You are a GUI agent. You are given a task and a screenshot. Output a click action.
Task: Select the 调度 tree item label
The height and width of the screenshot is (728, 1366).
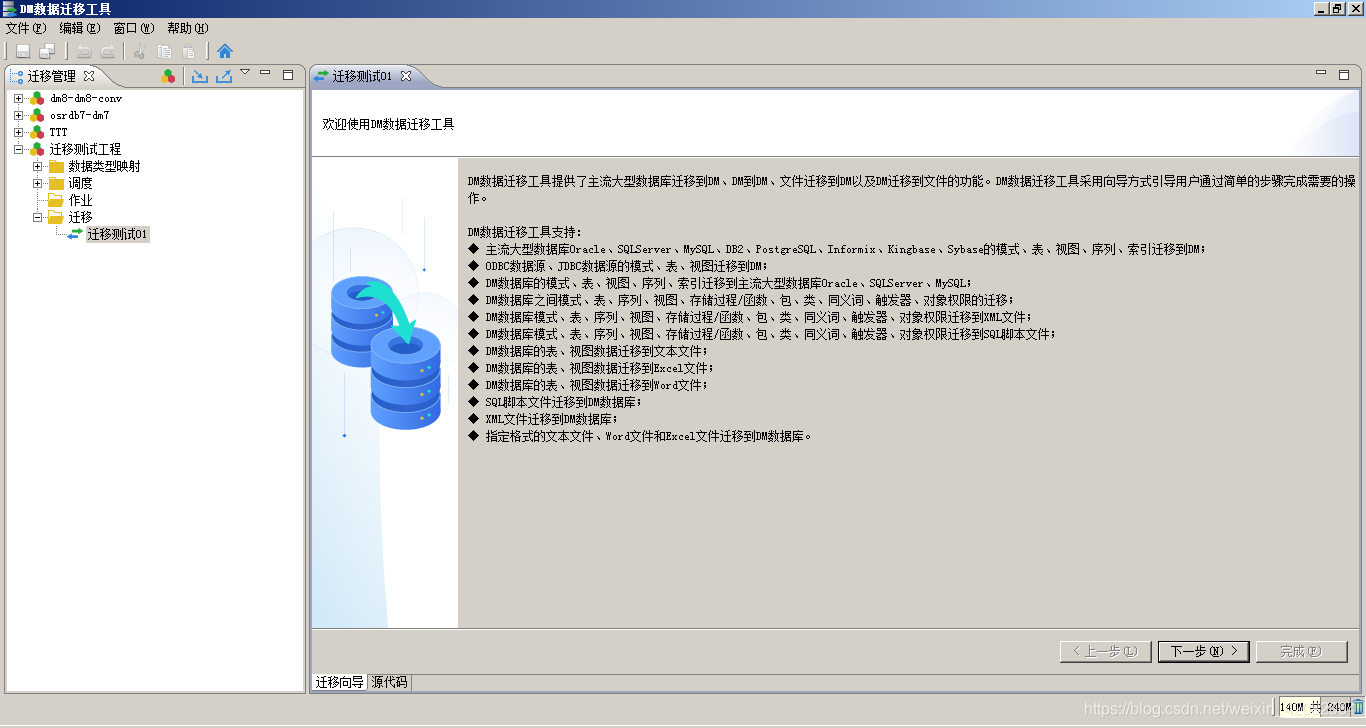(x=80, y=183)
